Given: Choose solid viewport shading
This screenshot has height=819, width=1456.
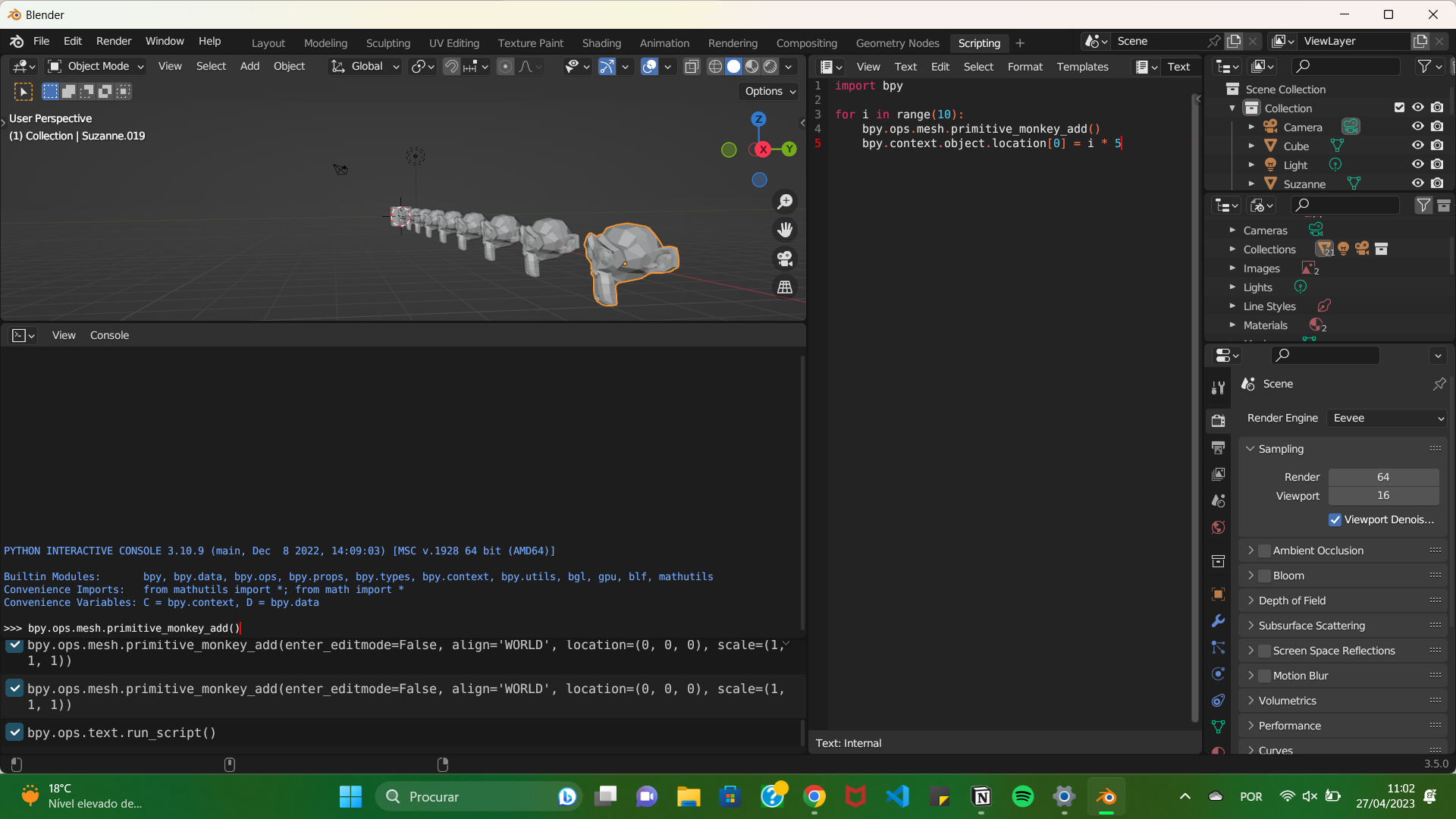Looking at the screenshot, I should coord(733,67).
